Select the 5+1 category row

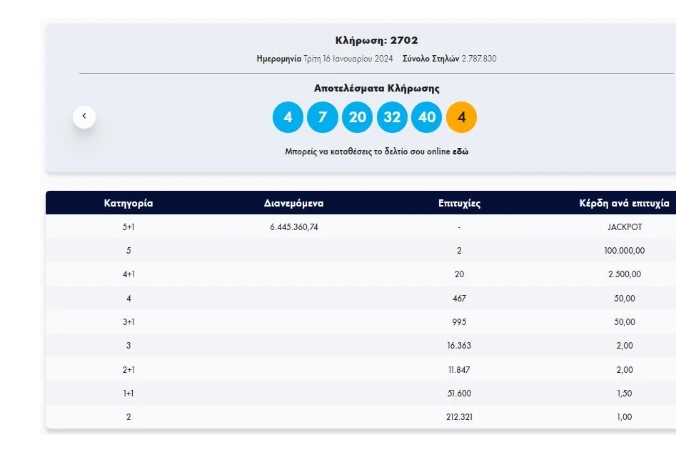tap(128, 227)
